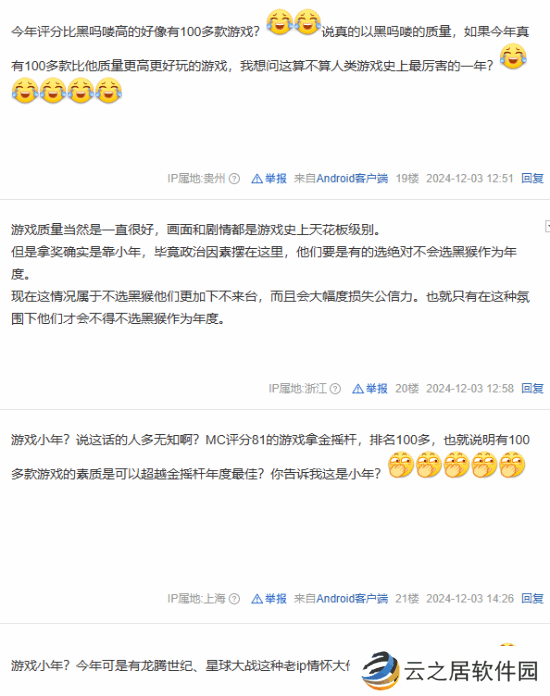The image size is (550, 696).
Task: Click the first covering-mouth emoji in floor 21
Action: pos(401,465)
